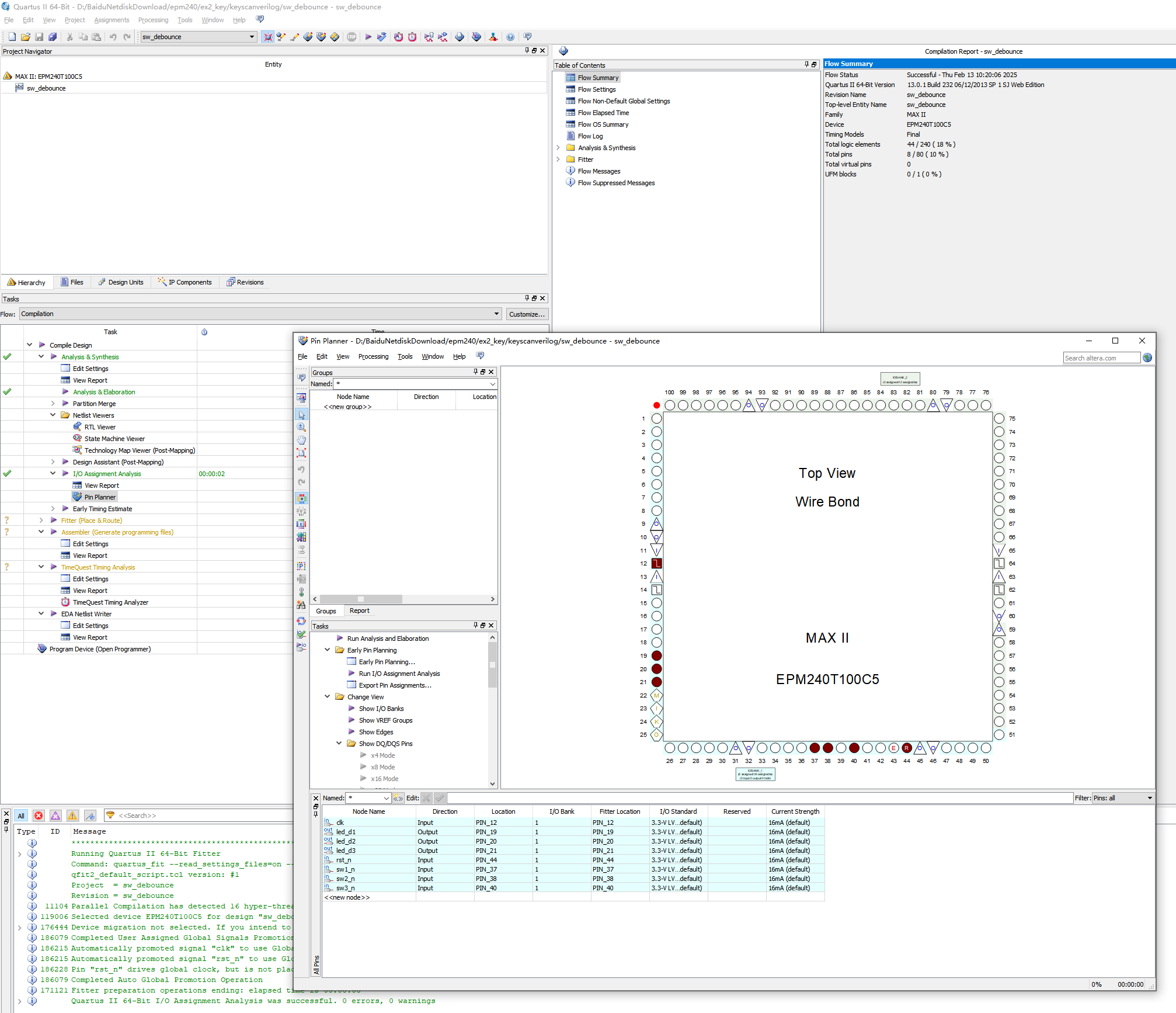
Task: Start compilation with the purple play icon
Action: coord(368,37)
